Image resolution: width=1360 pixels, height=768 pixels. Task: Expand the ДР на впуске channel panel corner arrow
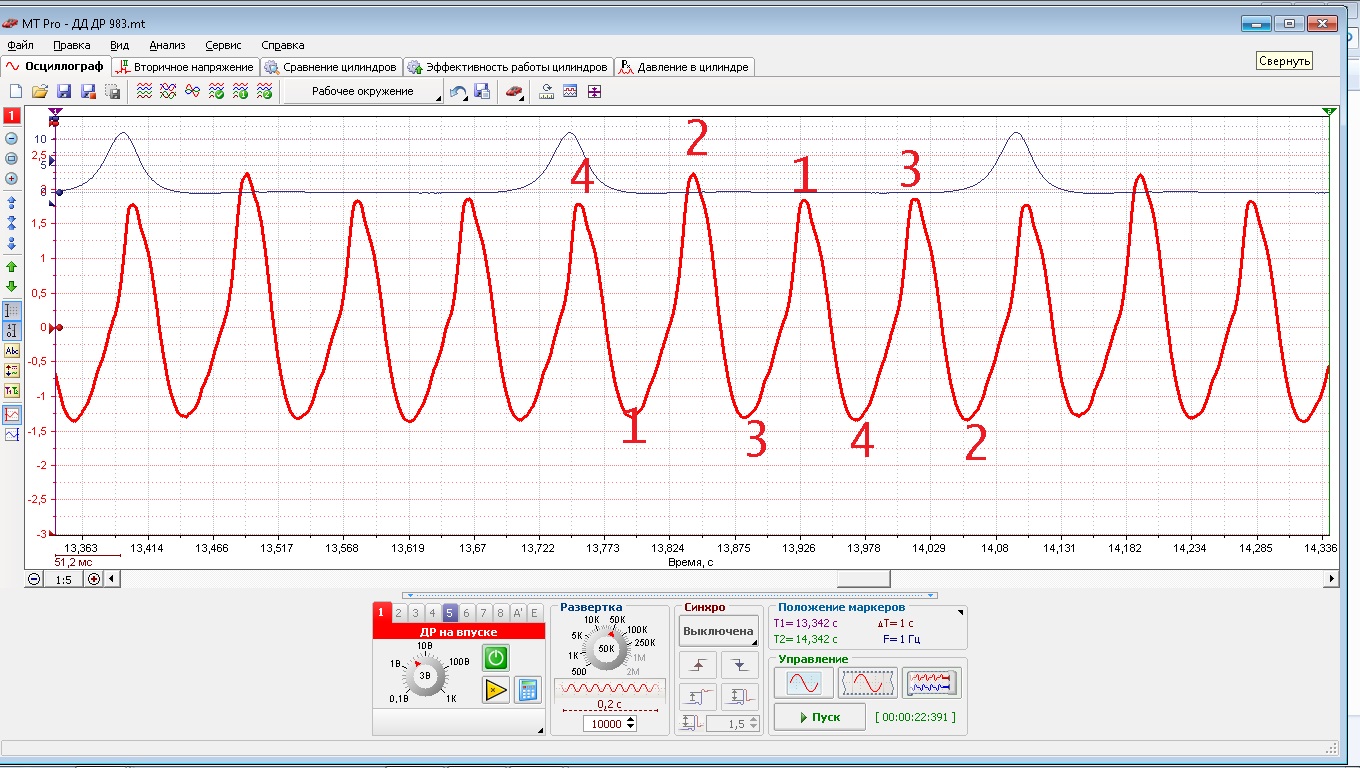(541, 732)
